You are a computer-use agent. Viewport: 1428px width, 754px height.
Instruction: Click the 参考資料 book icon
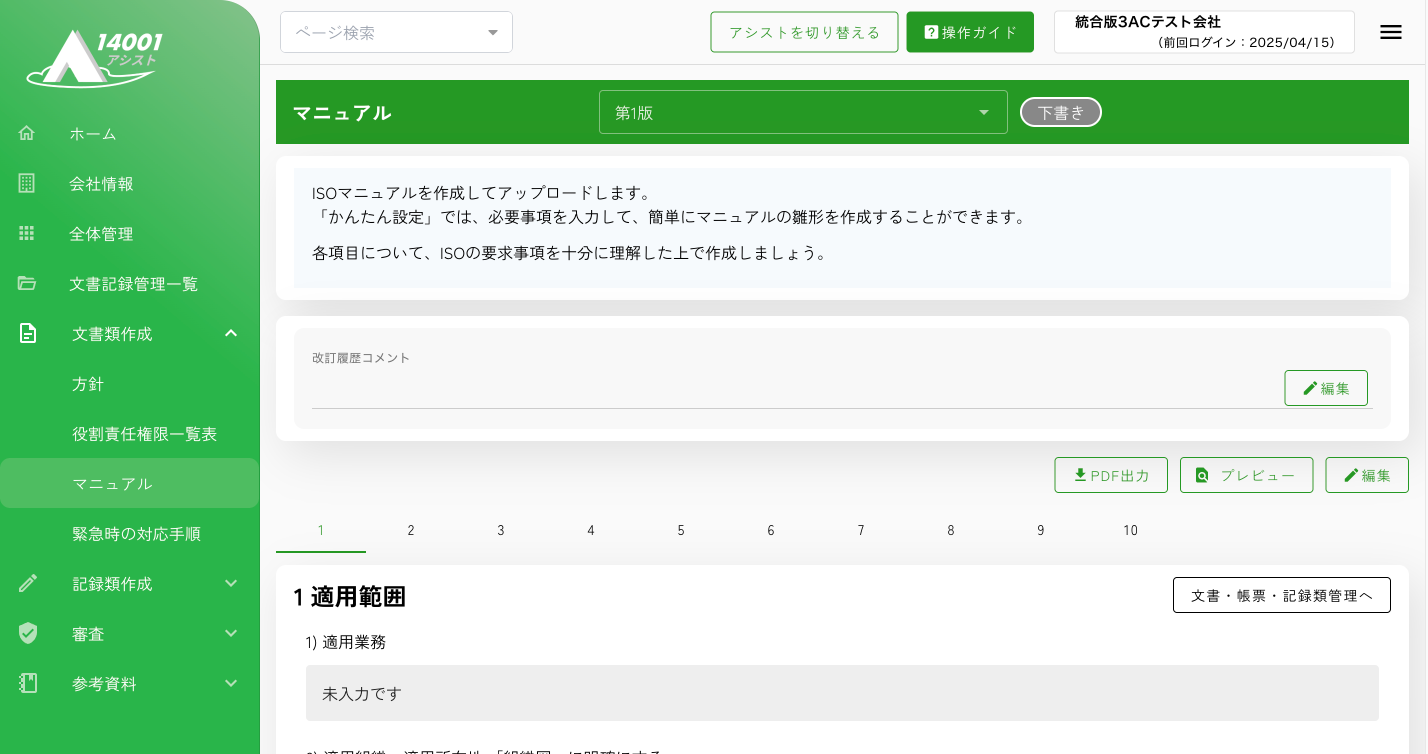pos(28,683)
